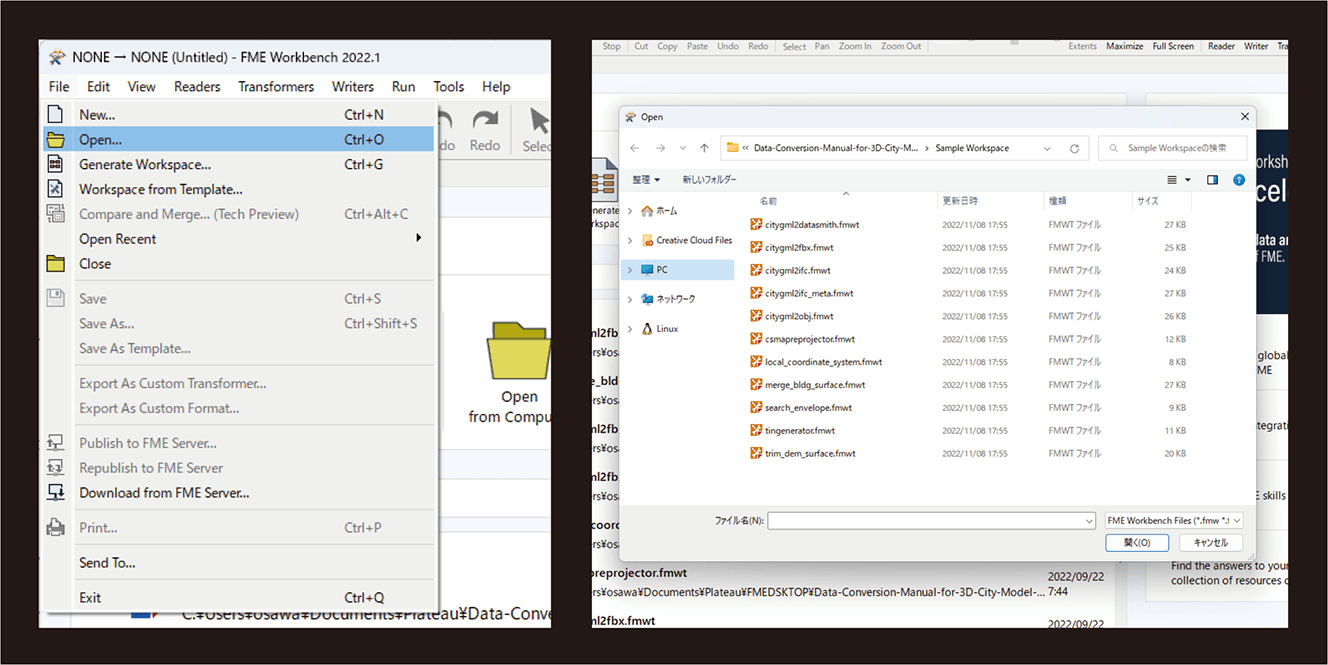
Task: Click the Sample Workspace search box
Action: pyautogui.click(x=1172, y=148)
